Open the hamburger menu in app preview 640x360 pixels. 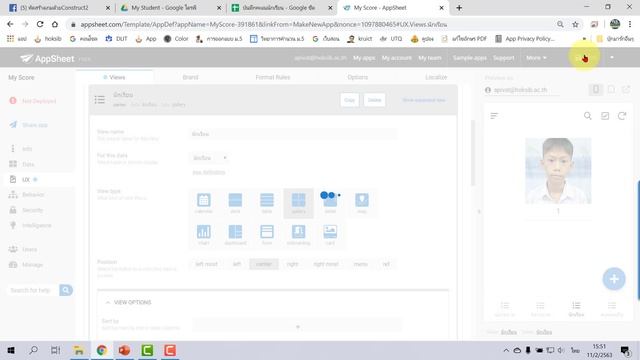494,116
